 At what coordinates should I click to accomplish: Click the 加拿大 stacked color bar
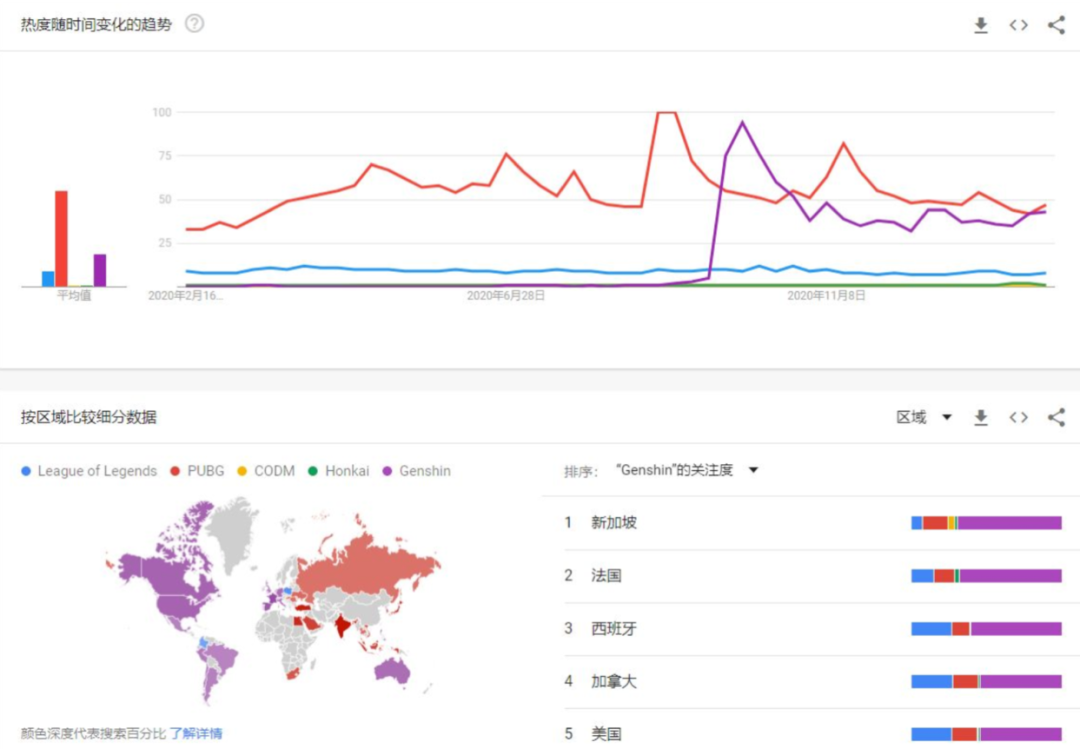coord(986,682)
